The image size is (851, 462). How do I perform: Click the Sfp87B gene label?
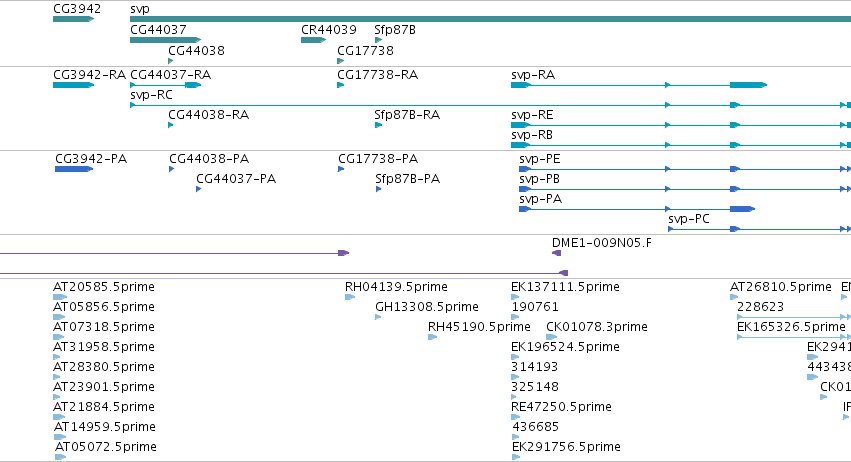395,30
